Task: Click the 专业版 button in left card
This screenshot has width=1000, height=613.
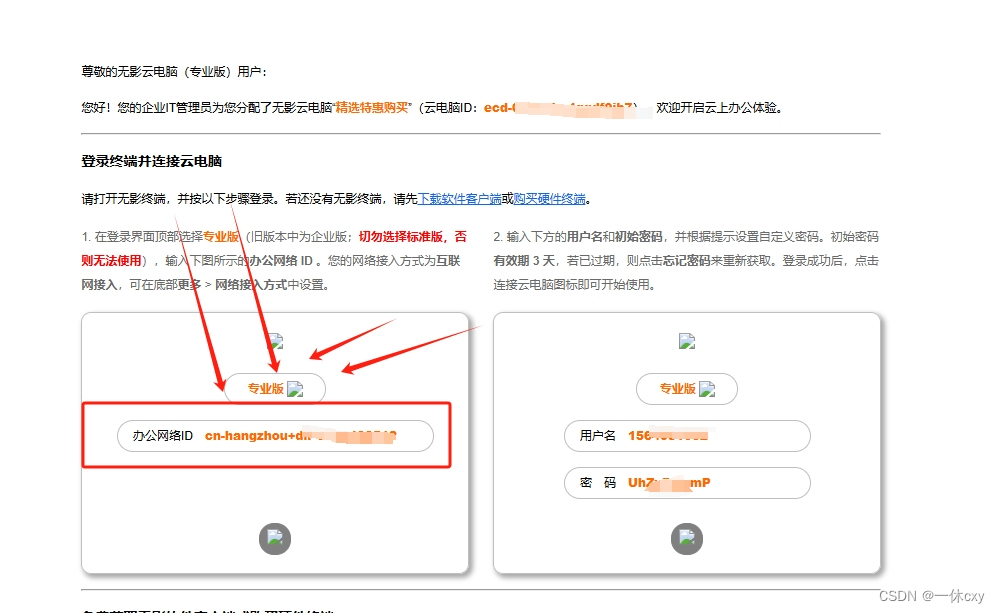Action: click(275, 388)
